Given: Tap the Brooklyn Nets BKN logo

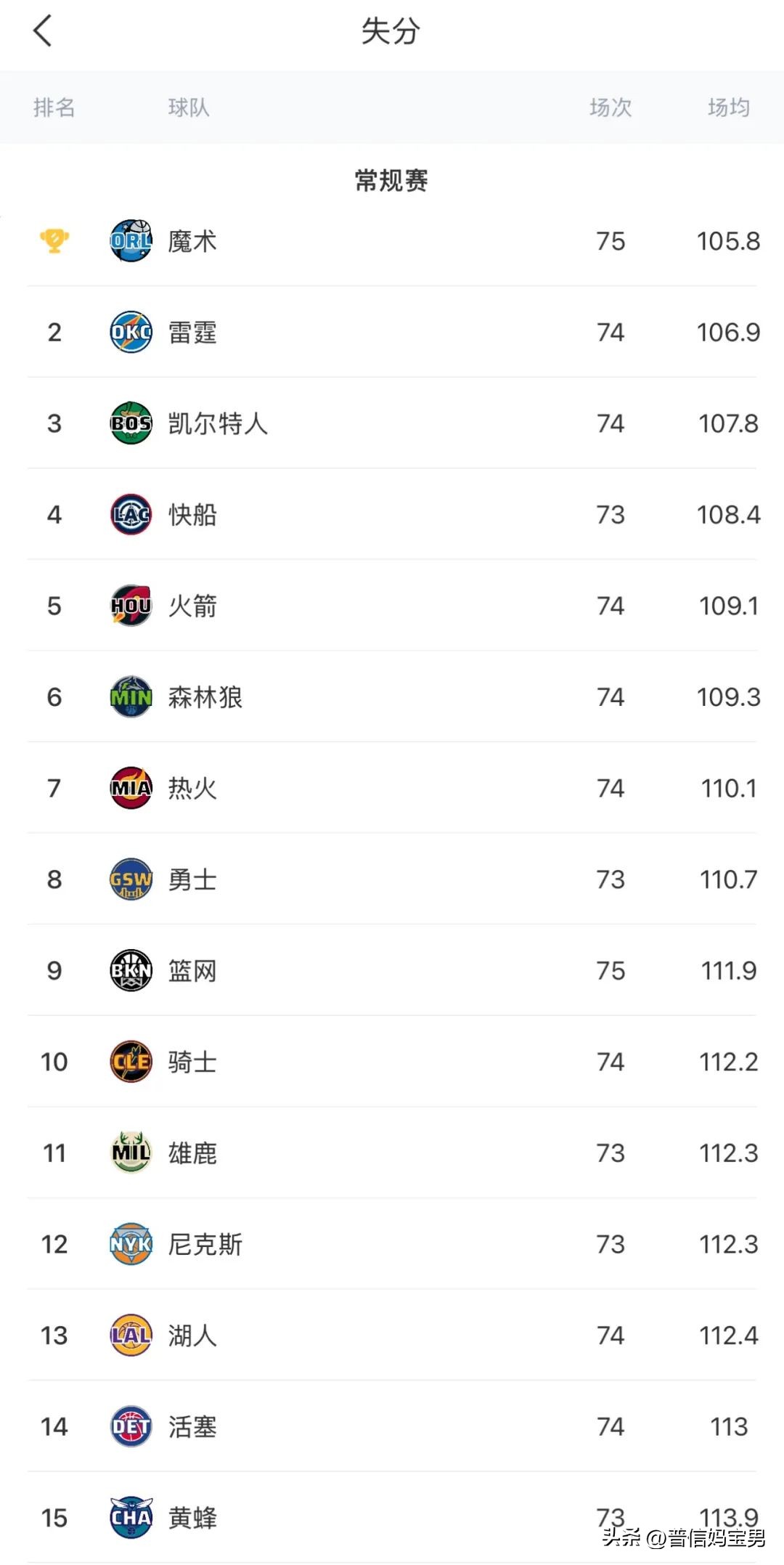Looking at the screenshot, I should tap(131, 970).
